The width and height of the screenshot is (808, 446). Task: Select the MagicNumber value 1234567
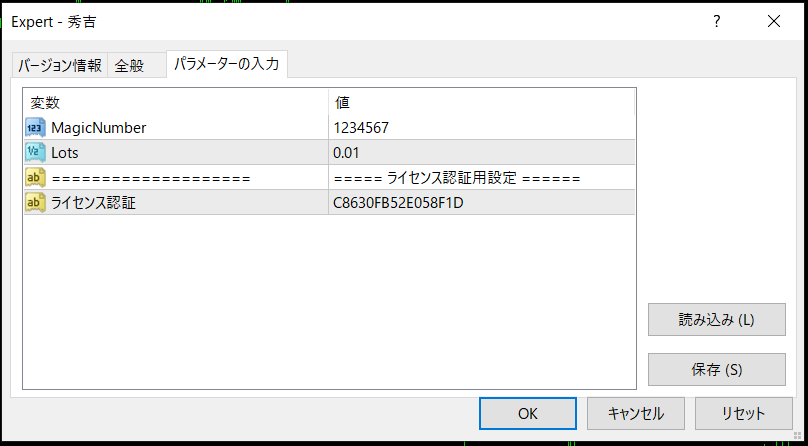pos(362,128)
